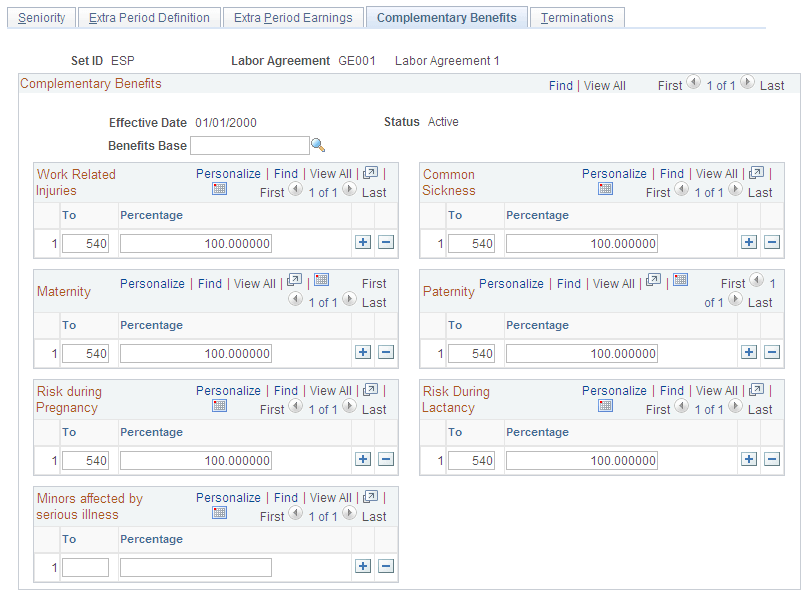The image size is (811, 599).
Task: Open the Benefits Base lookup magnifying glass
Action: pyautogui.click(x=321, y=145)
